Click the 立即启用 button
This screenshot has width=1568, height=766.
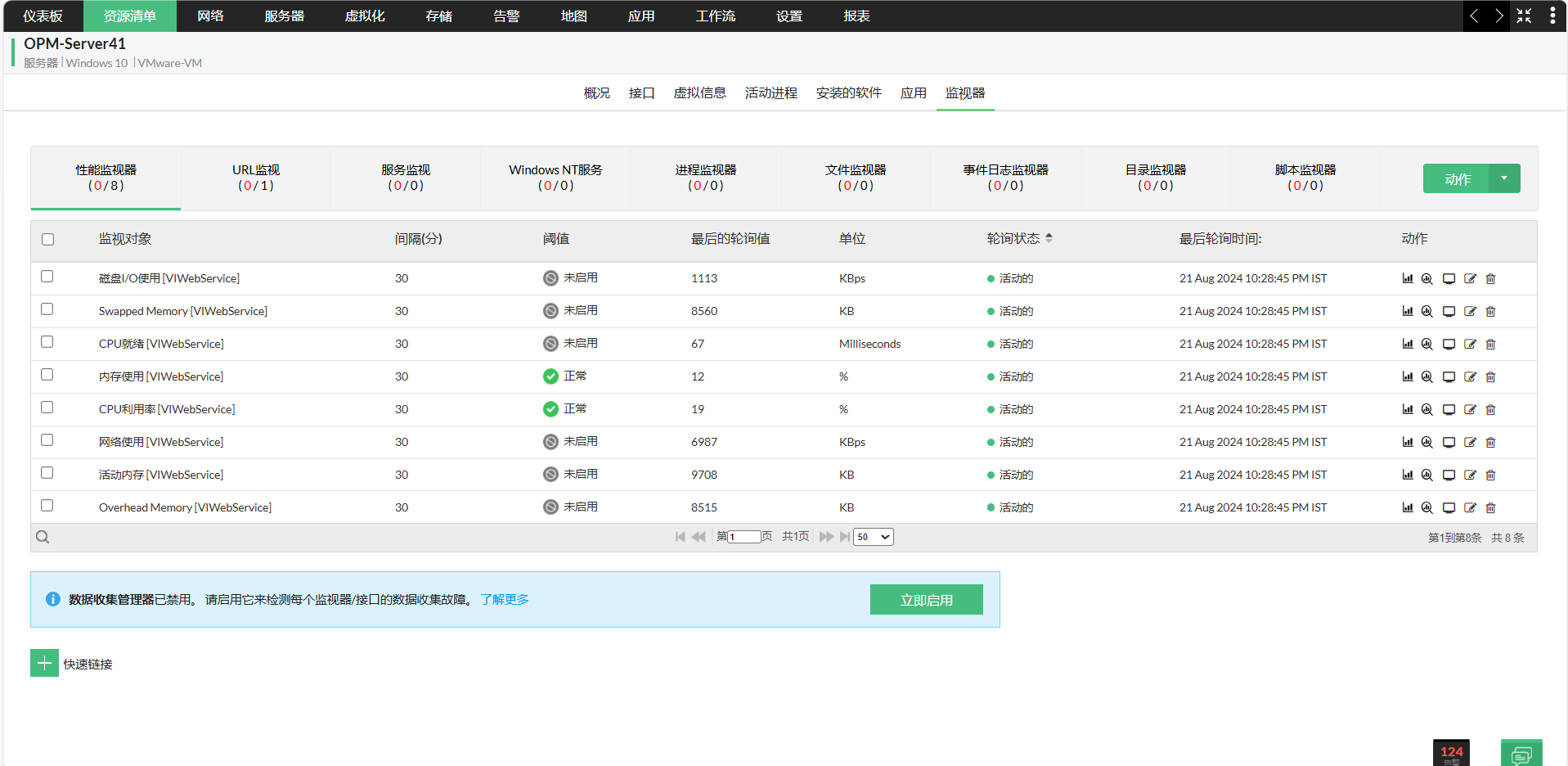point(926,600)
